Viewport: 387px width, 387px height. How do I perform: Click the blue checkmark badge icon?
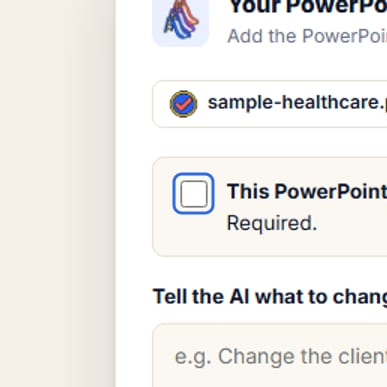[183, 104]
